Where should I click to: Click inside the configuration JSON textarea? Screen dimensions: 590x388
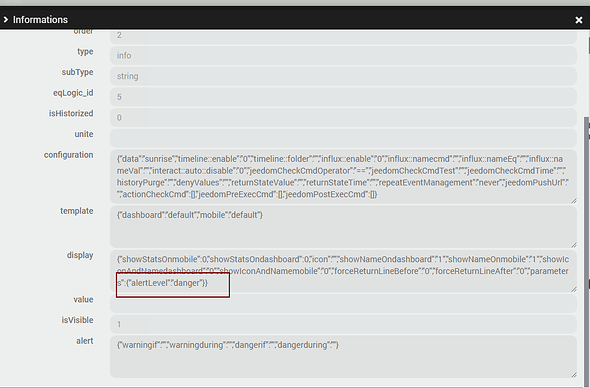coord(343,177)
